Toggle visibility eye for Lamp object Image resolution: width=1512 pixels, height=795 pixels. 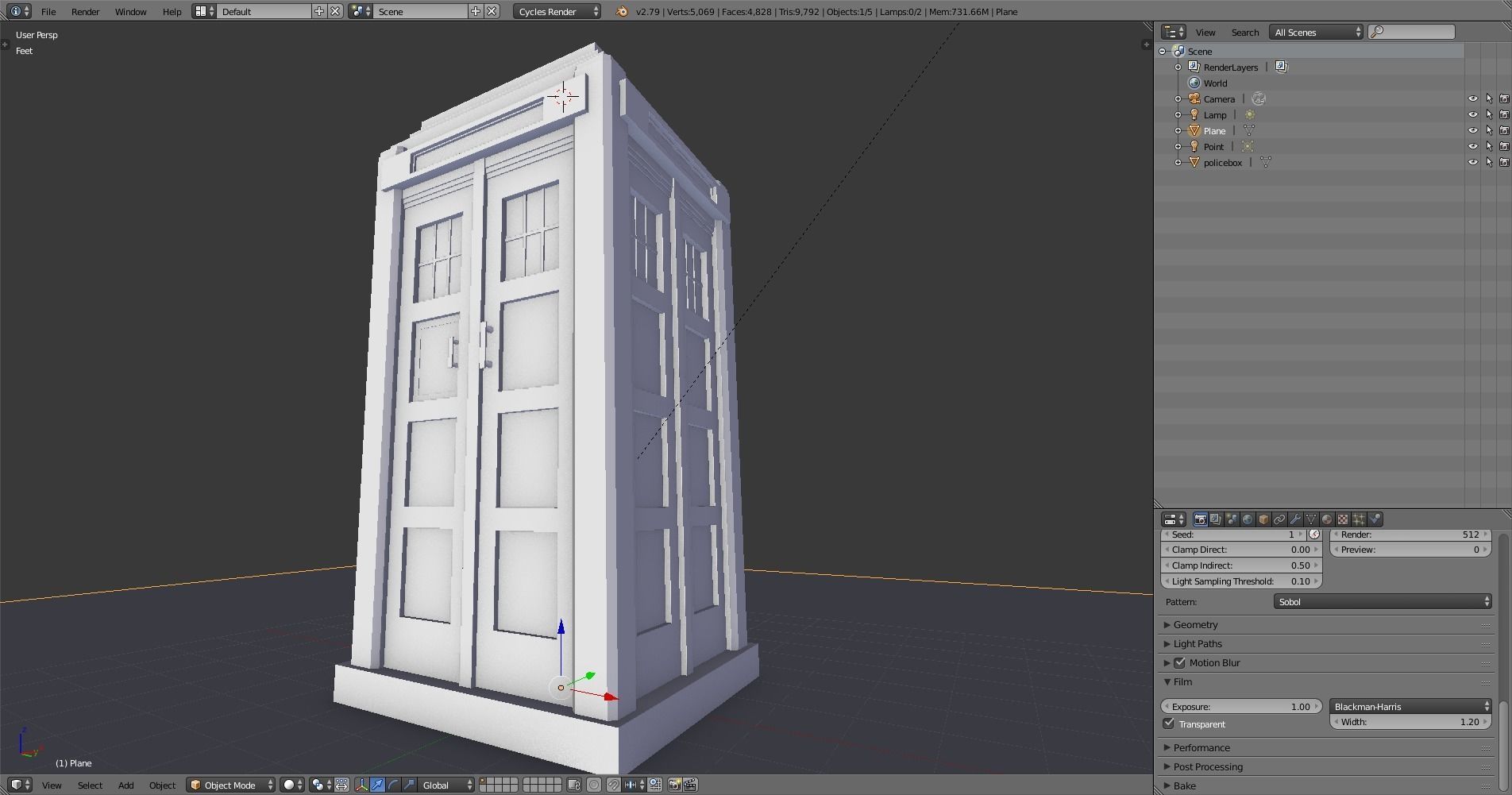pyautogui.click(x=1472, y=114)
